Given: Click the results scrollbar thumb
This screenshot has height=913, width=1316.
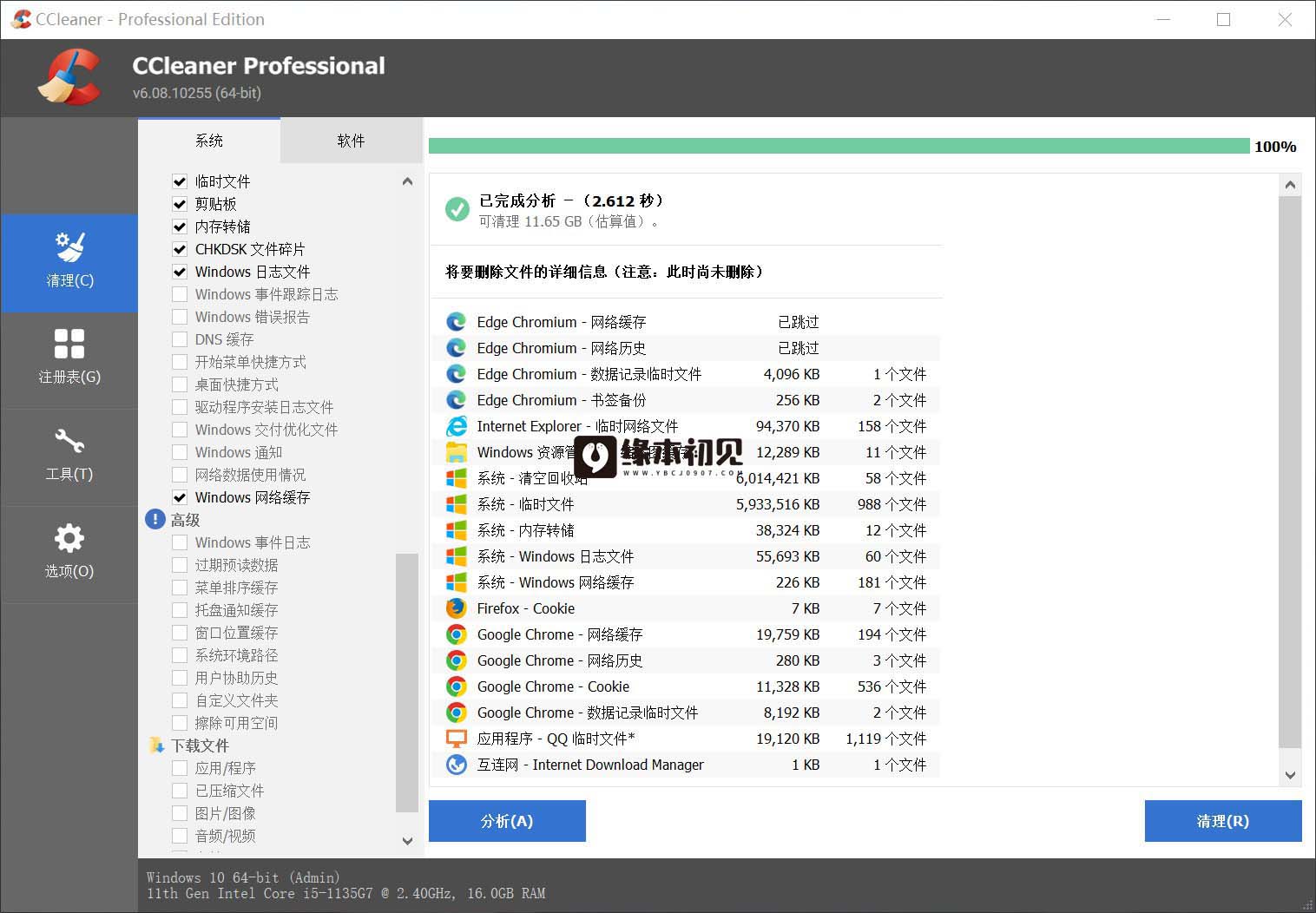Looking at the screenshot, I should click(1290, 471).
